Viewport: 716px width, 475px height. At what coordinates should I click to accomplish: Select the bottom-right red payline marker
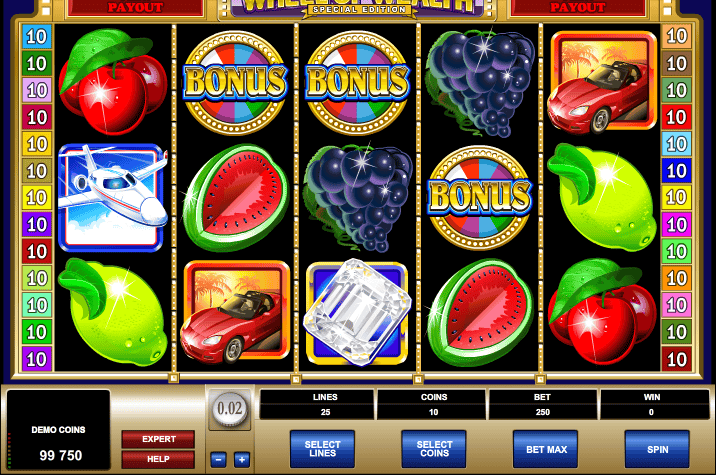(677, 359)
